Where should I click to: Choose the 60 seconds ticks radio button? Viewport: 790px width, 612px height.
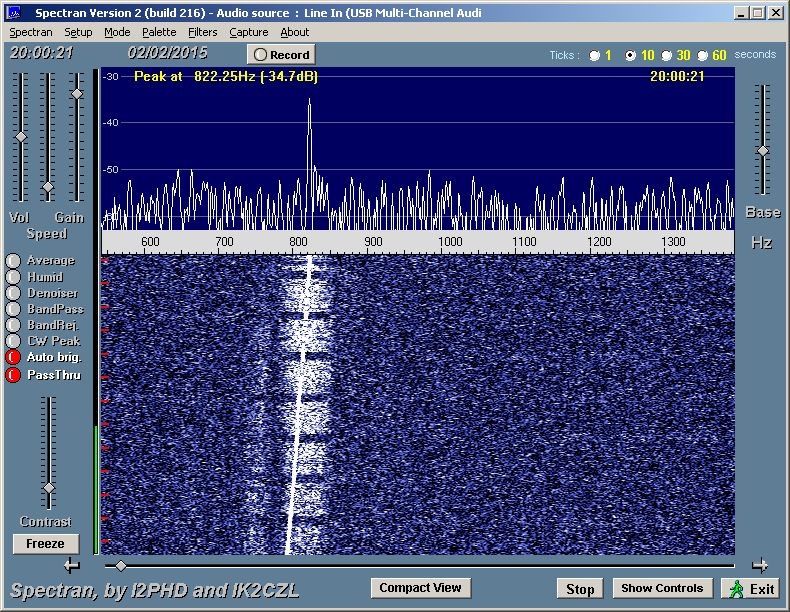tap(703, 56)
